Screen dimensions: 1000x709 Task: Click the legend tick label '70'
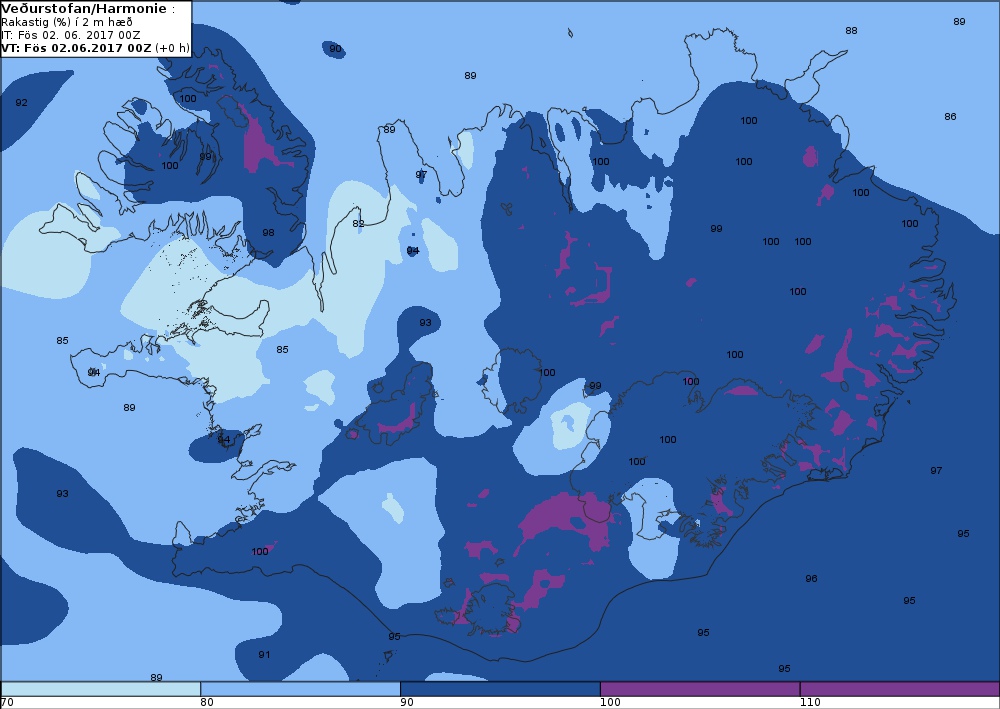7,702
